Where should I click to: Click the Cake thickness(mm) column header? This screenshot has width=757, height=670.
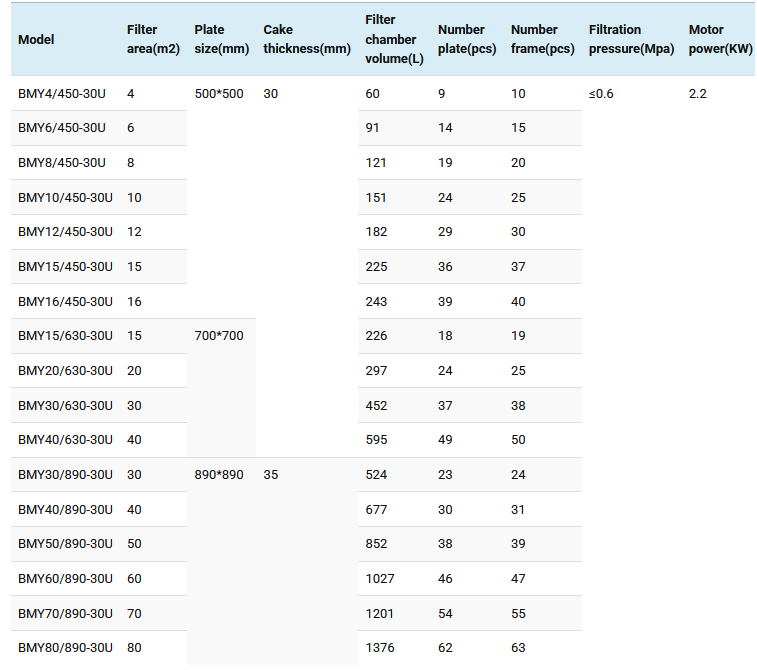click(x=307, y=40)
